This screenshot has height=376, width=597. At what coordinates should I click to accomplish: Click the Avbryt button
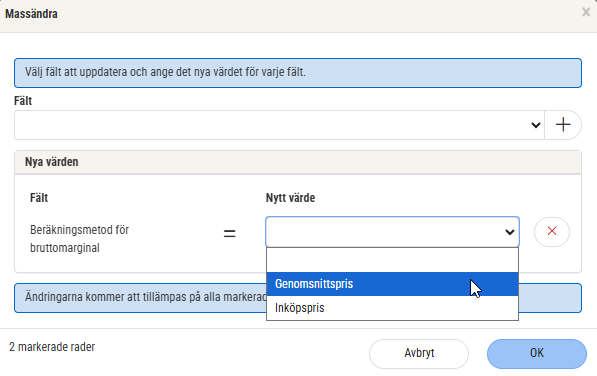[x=419, y=354]
